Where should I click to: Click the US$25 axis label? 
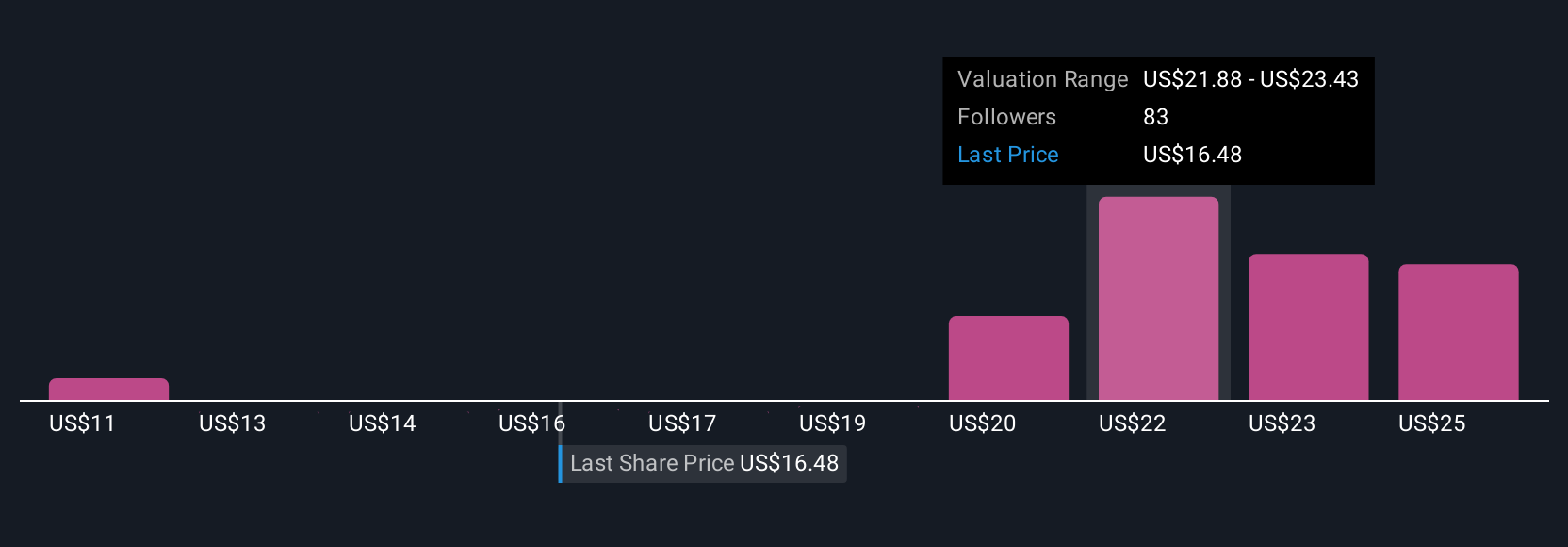click(1431, 423)
